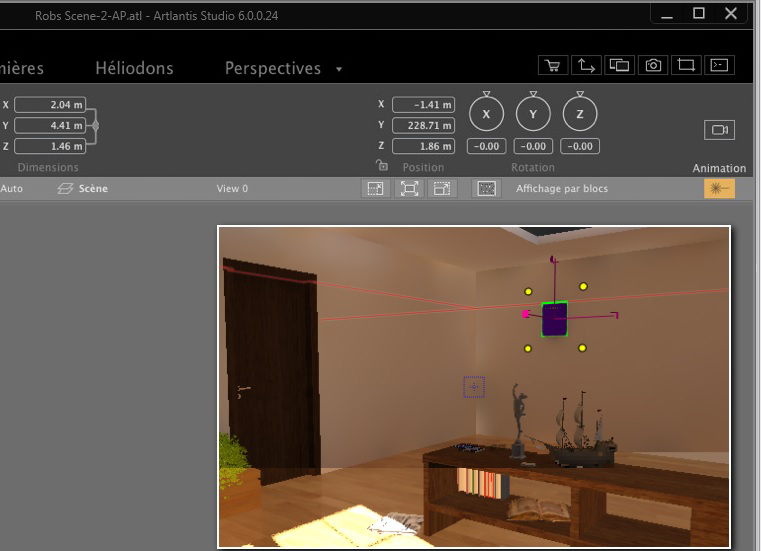
Task: Expand the Perspectives dropdown arrow
Action: tap(339, 70)
